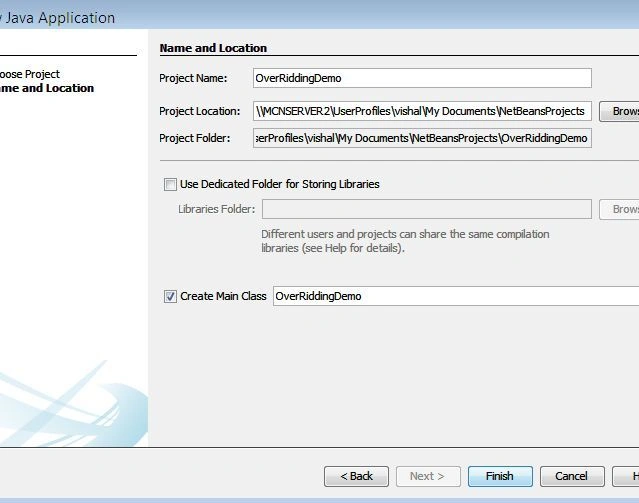Image resolution: width=639 pixels, height=503 pixels.
Task: Click the disabled Next button
Action: point(428,476)
